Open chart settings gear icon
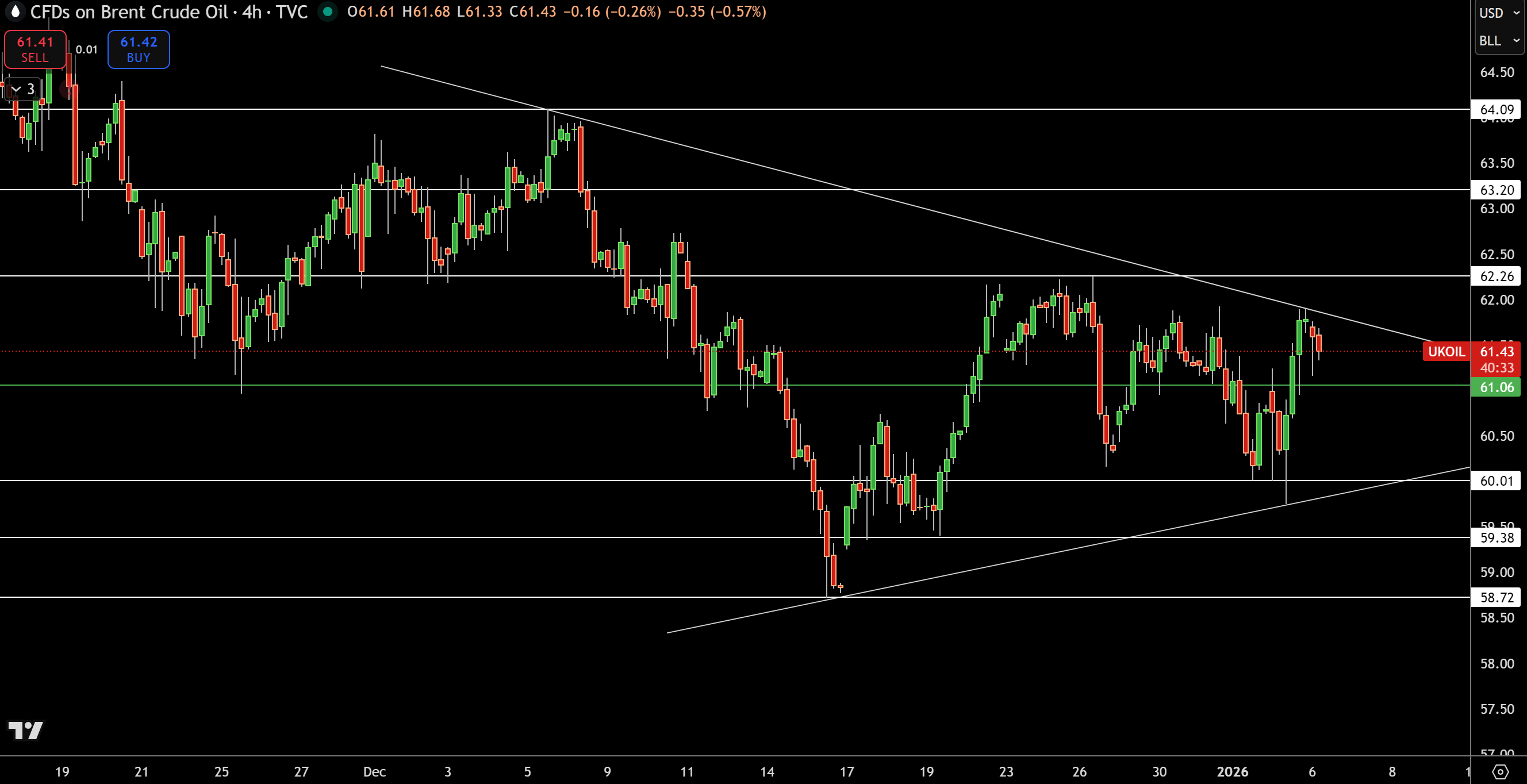 tap(1501, 771)
